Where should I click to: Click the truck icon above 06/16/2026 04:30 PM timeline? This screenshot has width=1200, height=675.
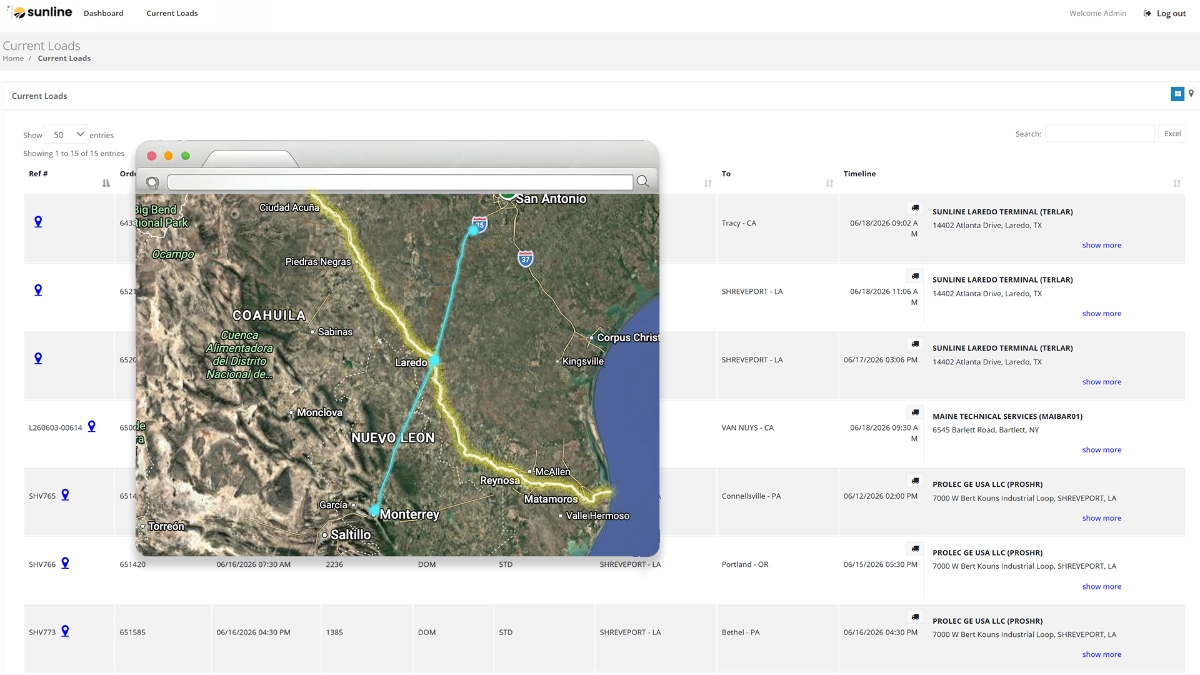914,617
